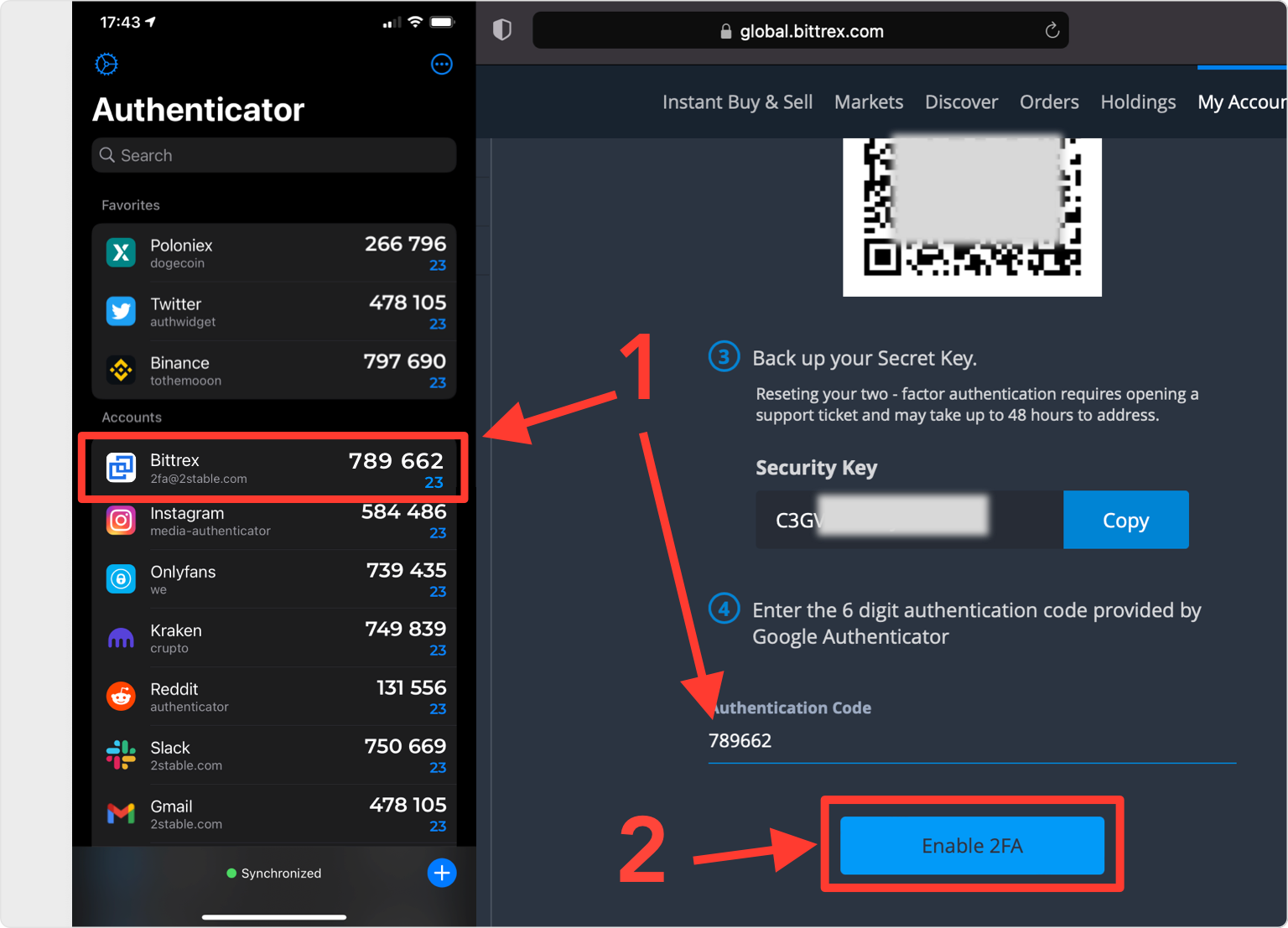Screen dimensions: 1288x928
Task: Open the Markets menu item
Action: click(869, 102)
